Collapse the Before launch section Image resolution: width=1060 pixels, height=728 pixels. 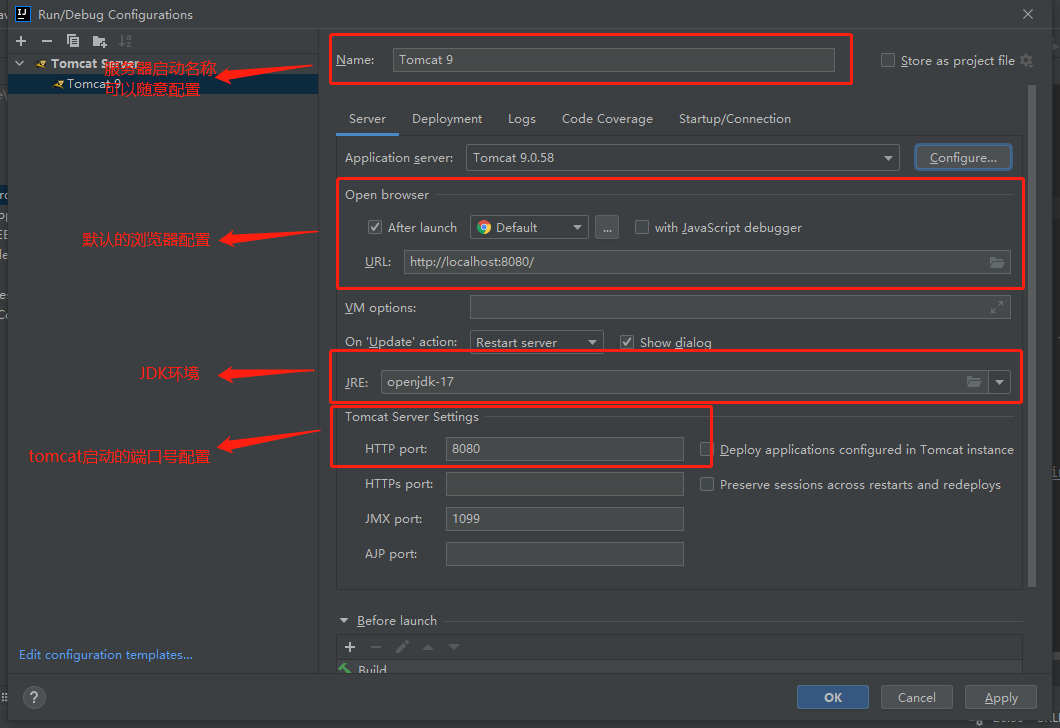pyautogui.click(x=343, y=621)
